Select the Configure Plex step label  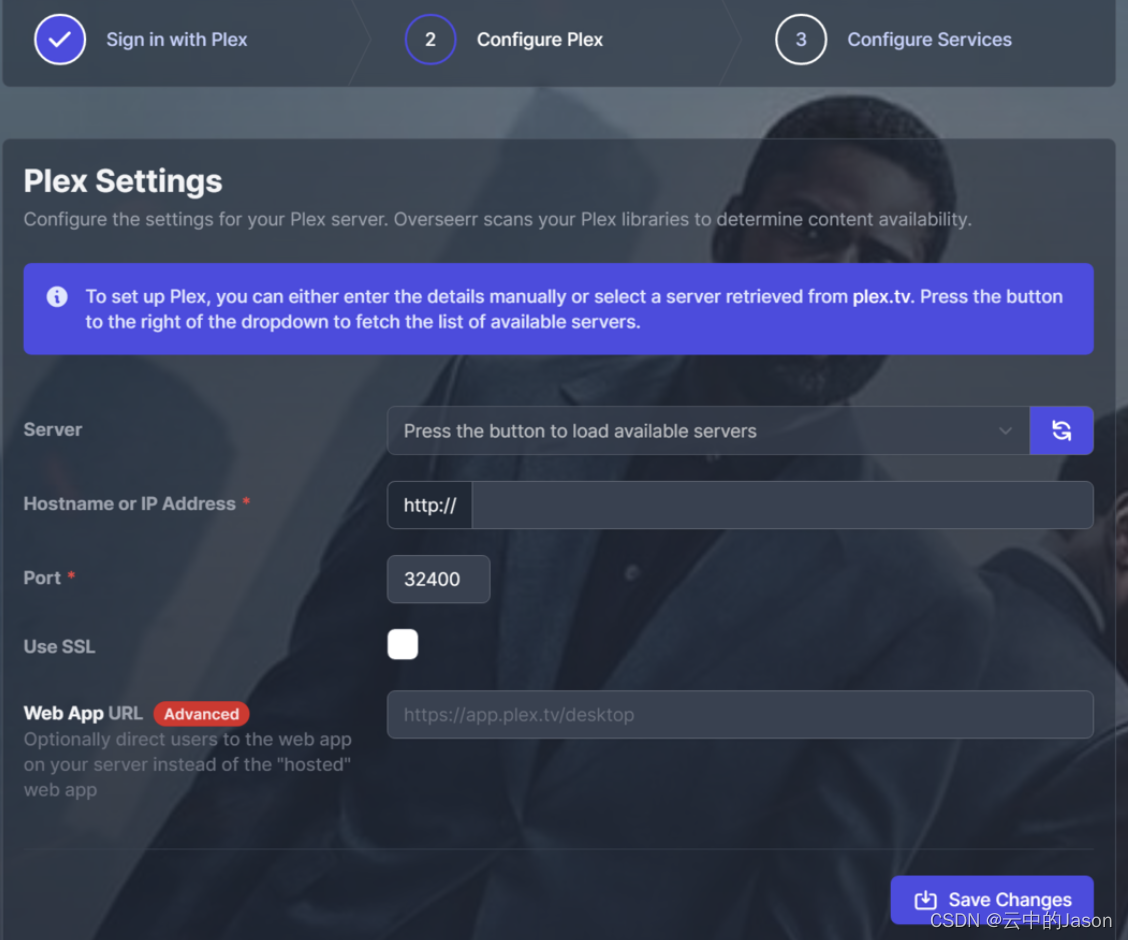click(540, 40)
